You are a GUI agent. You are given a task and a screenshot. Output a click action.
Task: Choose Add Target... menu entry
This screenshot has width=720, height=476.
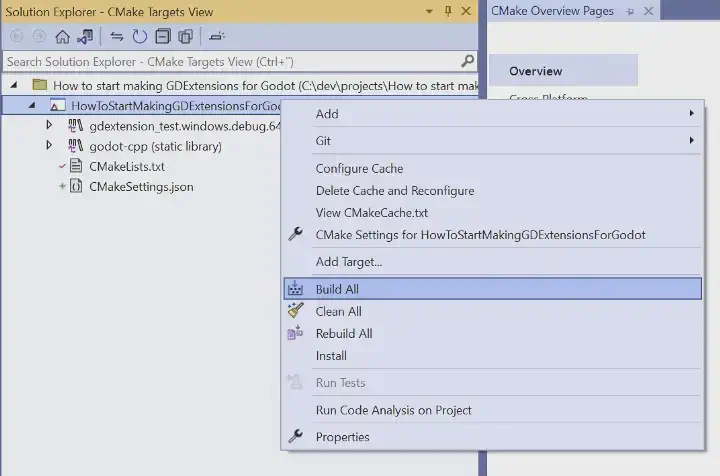pyautogui.click(x=493, y=262)
